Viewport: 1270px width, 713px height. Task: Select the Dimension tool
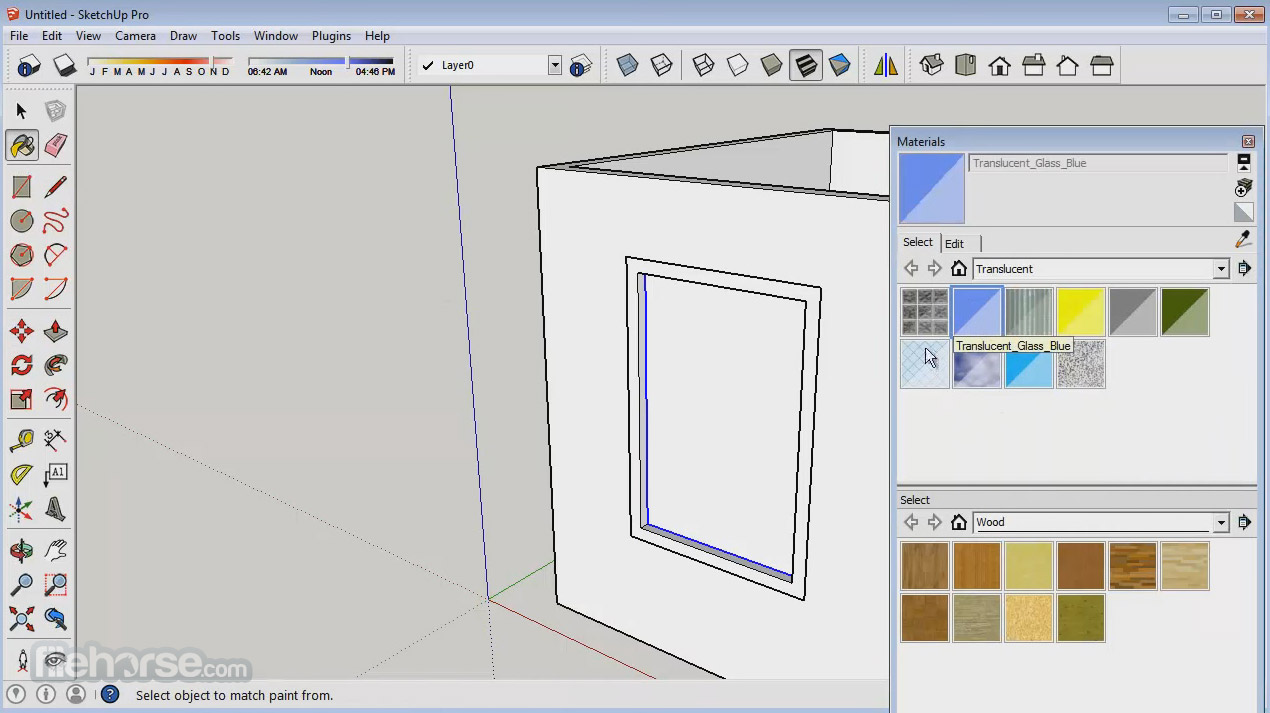point(56,440)
